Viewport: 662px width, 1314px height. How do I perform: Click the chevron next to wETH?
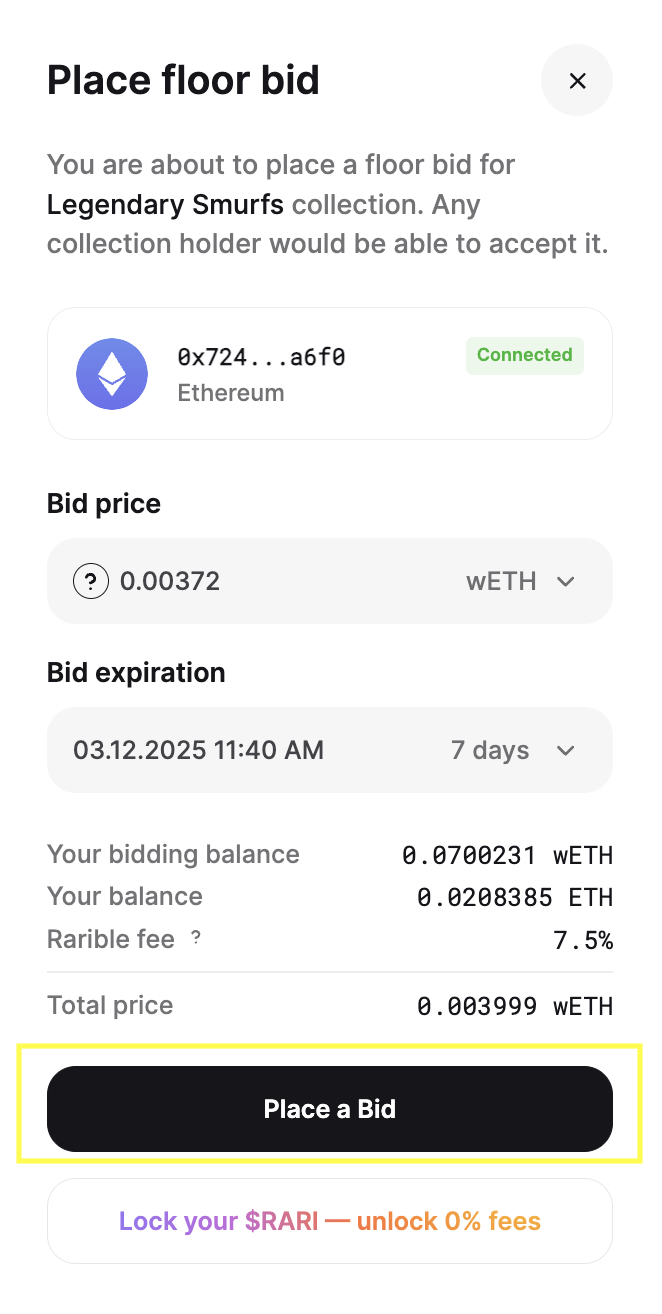(566, 582)
